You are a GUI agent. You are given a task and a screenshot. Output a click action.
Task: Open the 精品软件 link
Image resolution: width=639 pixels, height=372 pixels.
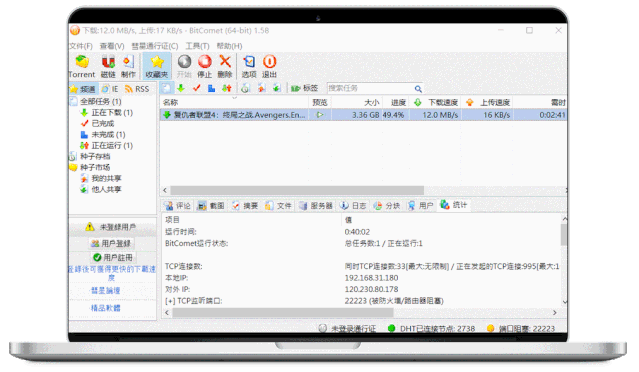(106, 308)
